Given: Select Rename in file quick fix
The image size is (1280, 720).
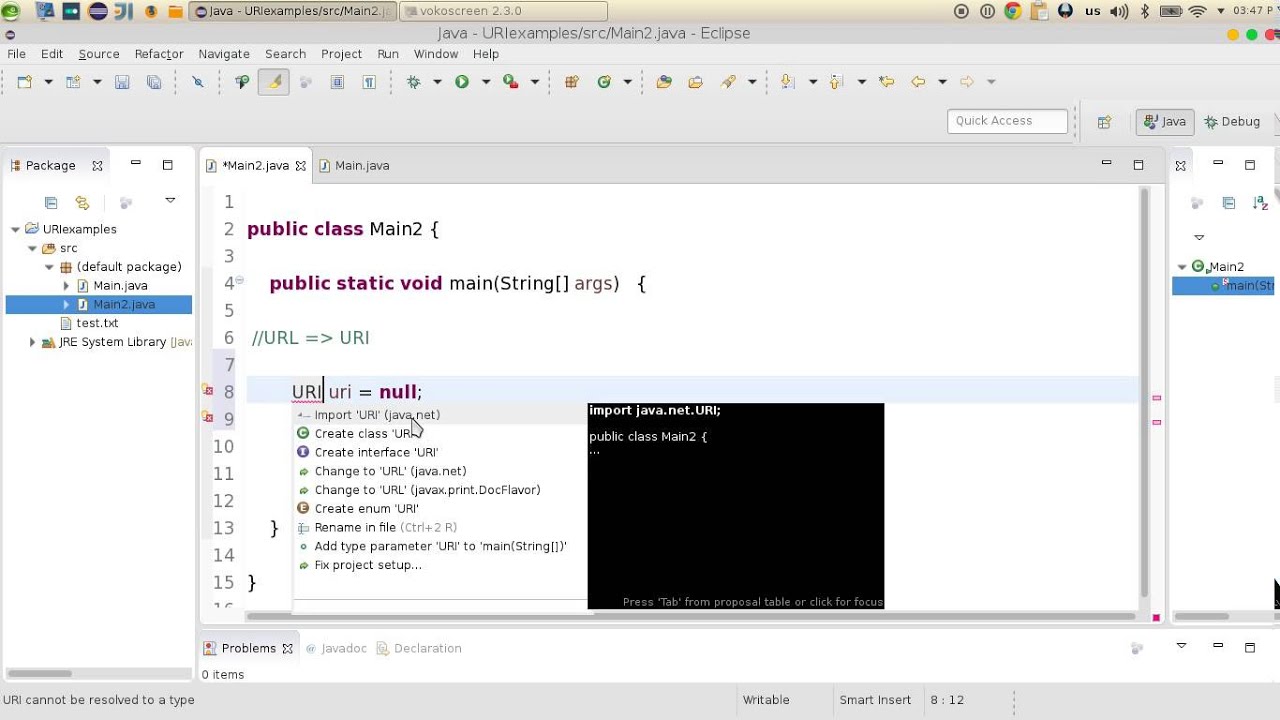Looking at the screenshot, I should pyautogui.click(x=440, y=528).
